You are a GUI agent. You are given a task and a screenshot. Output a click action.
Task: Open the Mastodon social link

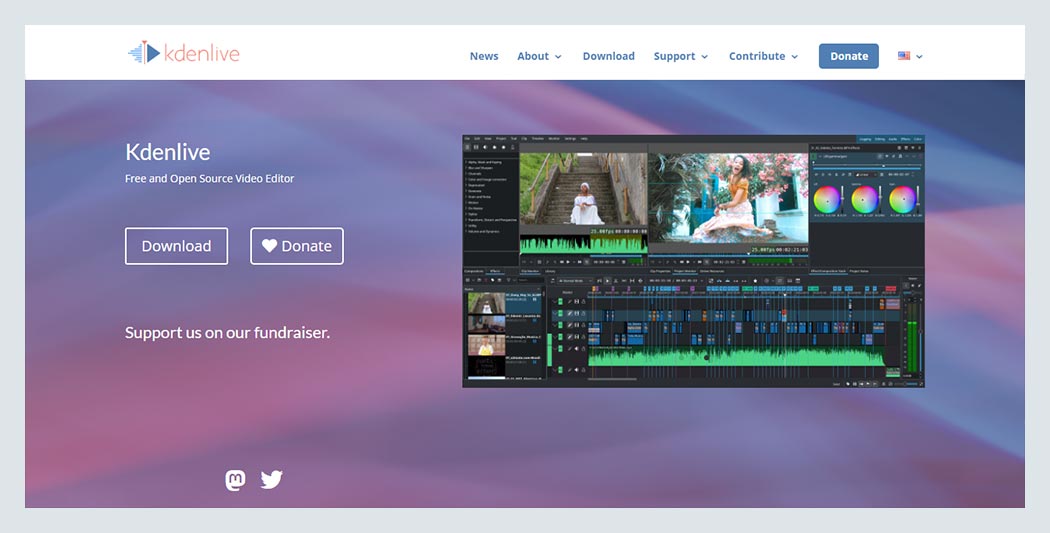(x=235, y=479)
